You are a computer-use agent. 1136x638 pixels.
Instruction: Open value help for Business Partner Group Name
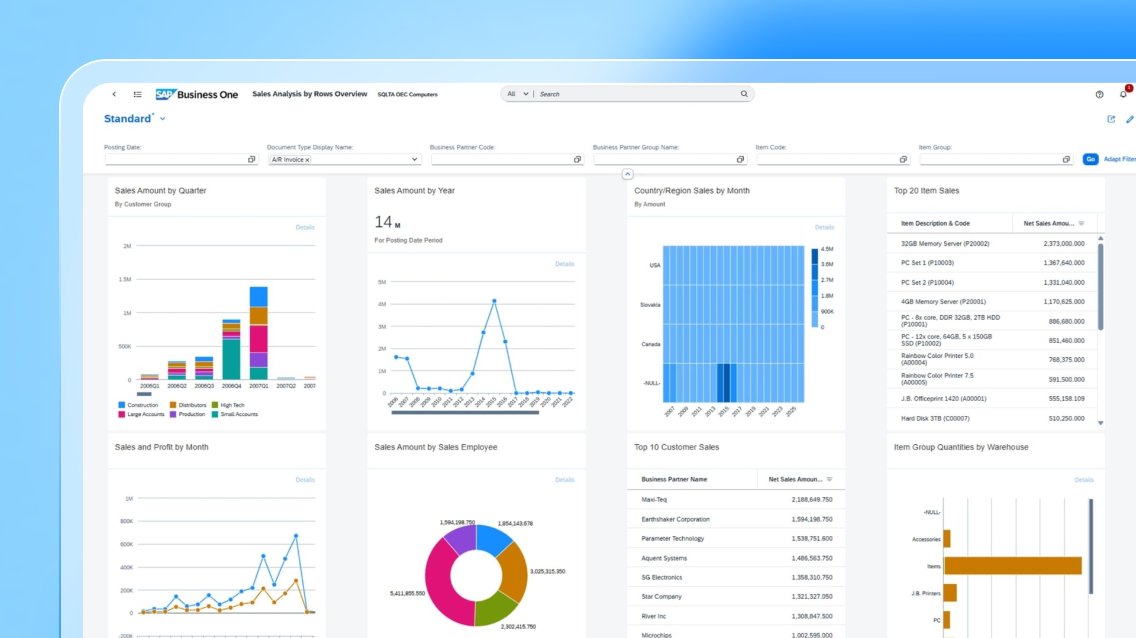pyautogui.click(x=740, y=159)
